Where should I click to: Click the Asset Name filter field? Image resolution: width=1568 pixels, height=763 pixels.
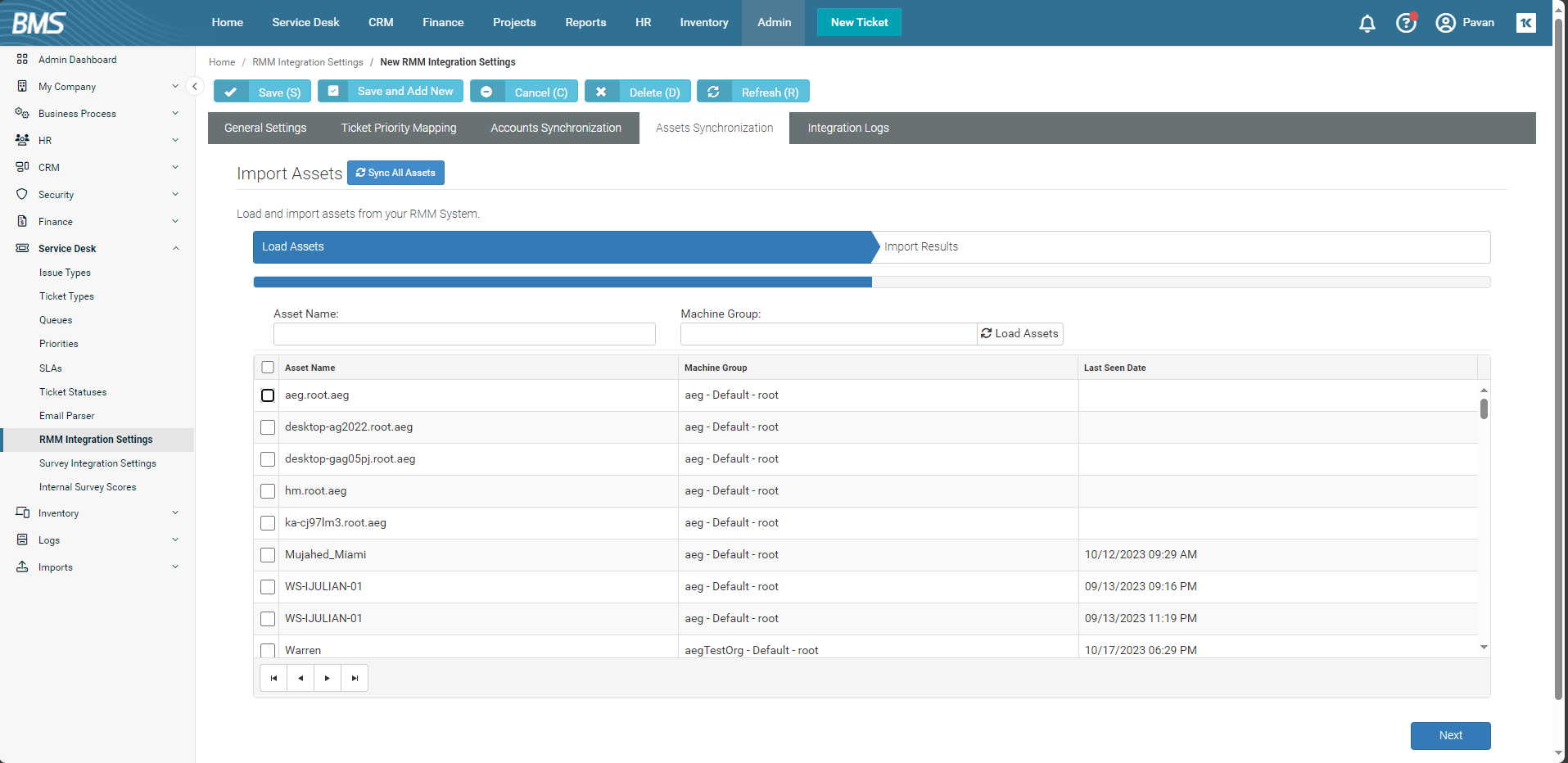(x=464, y=334)
